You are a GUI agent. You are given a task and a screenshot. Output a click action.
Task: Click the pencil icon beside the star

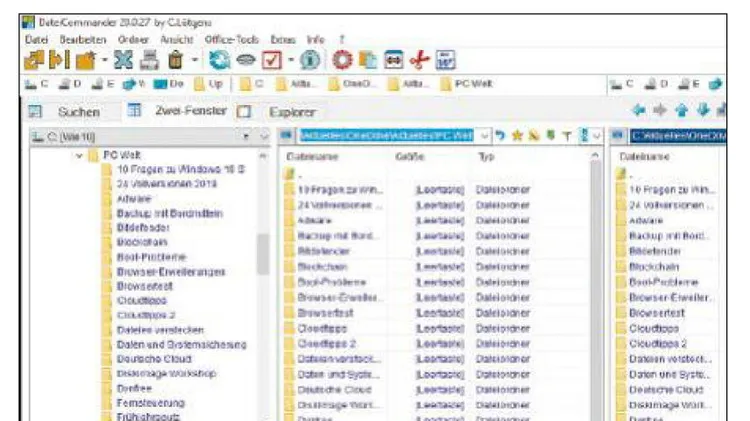(534, 136)
